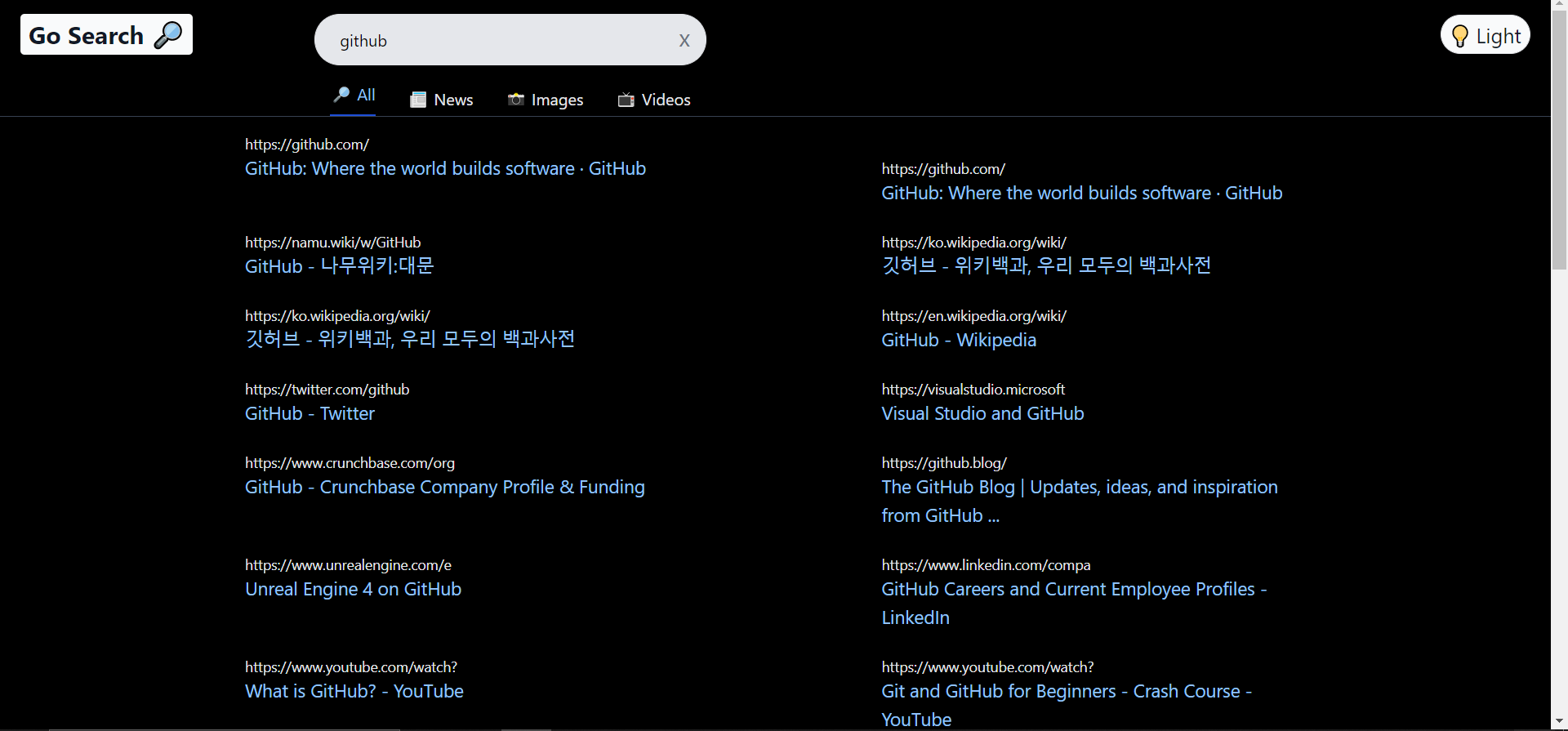Click URL text https://visualstudio.microsoft
This screenshot has width=1568, height=731.
tap(973, 390)
